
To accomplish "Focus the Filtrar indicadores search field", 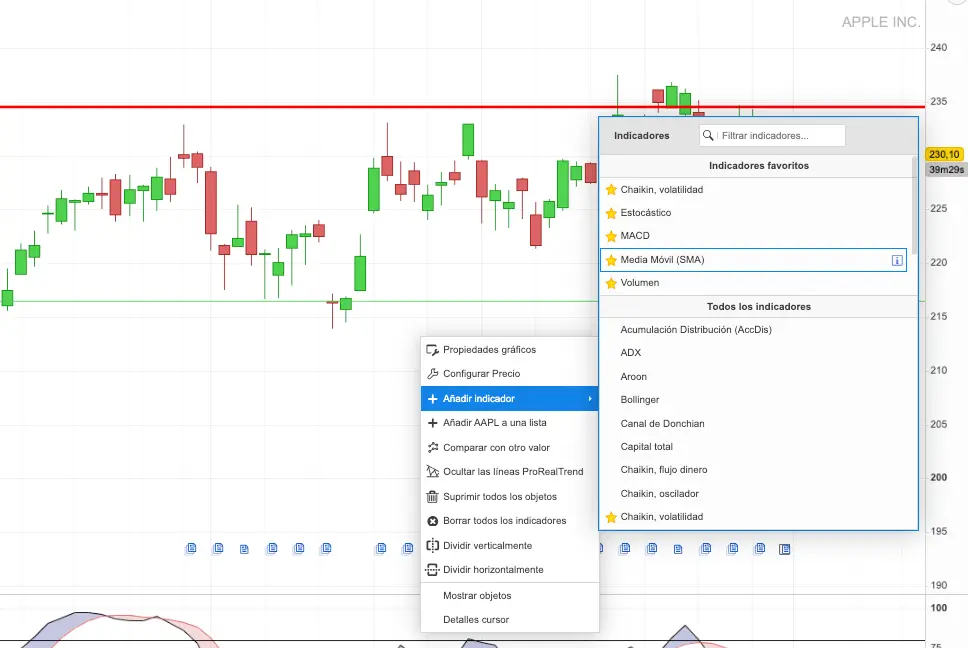I will [x=780, y=136].
